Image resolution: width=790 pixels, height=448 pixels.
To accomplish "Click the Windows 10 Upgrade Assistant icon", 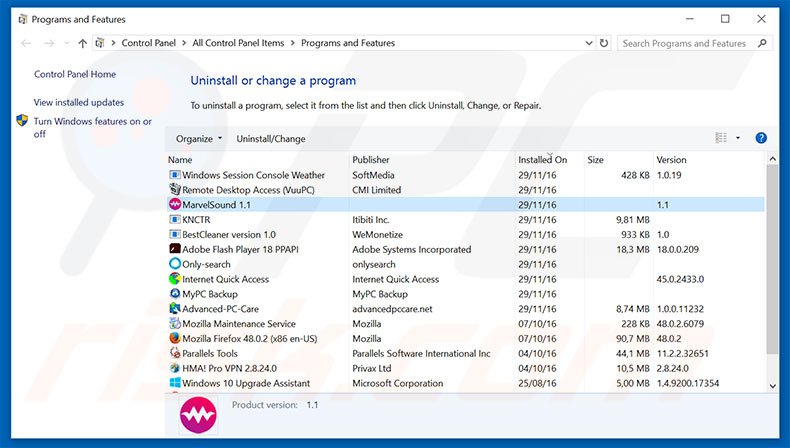I will pos(175,383).
